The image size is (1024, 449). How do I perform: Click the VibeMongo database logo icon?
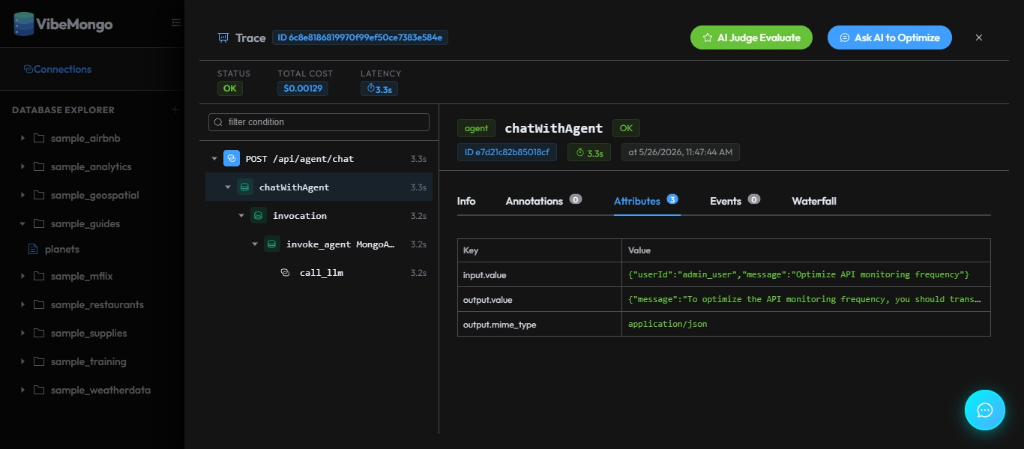coord(24,24)
